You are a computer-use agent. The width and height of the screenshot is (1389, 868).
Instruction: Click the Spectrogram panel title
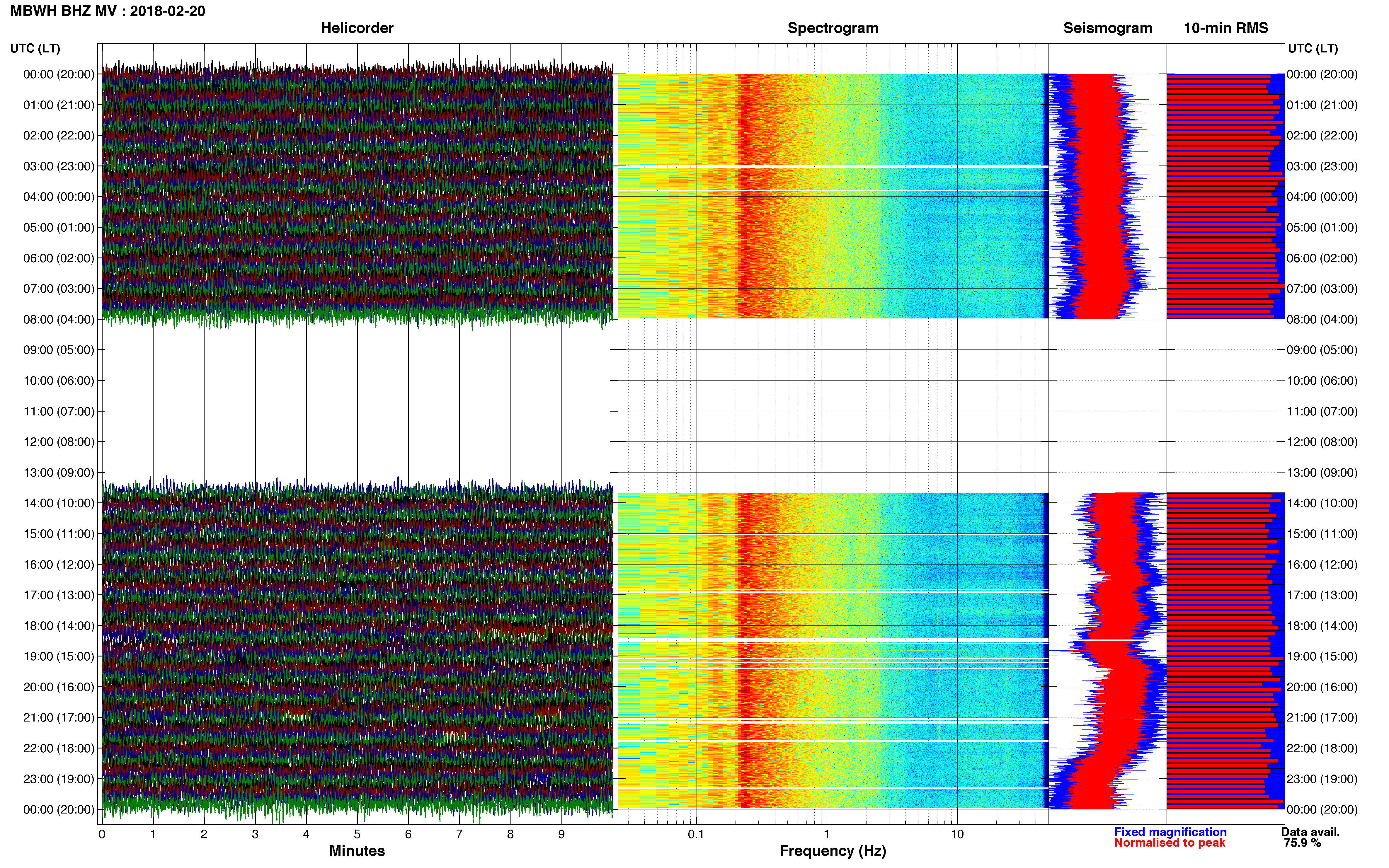click(x=833, y=28)
